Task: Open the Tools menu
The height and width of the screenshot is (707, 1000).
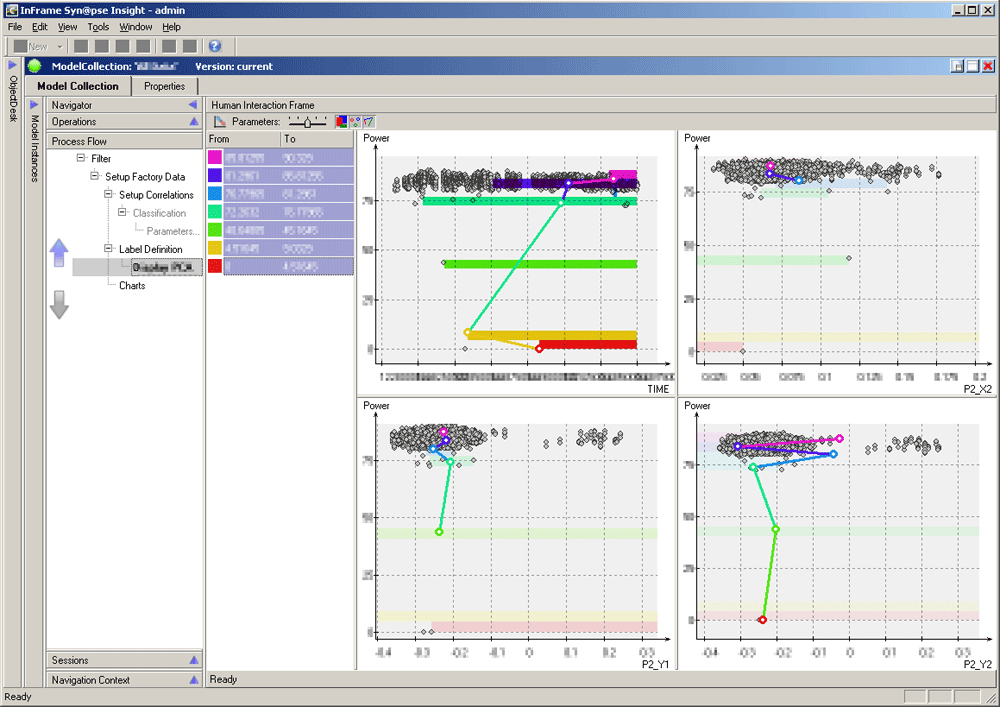Action: (x=98, y=27)
